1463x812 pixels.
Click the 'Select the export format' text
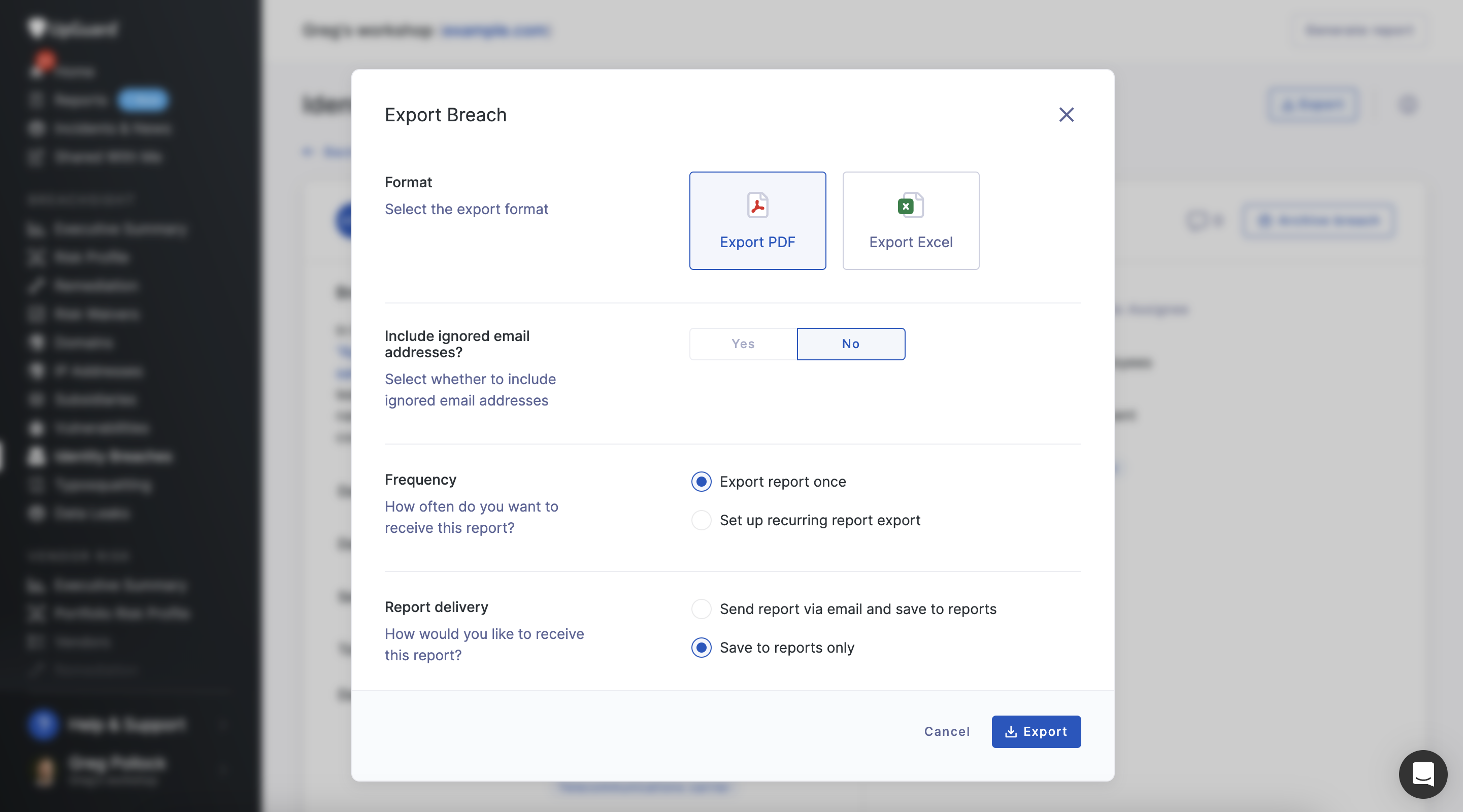pyautogui.click(x=467, y=209)
